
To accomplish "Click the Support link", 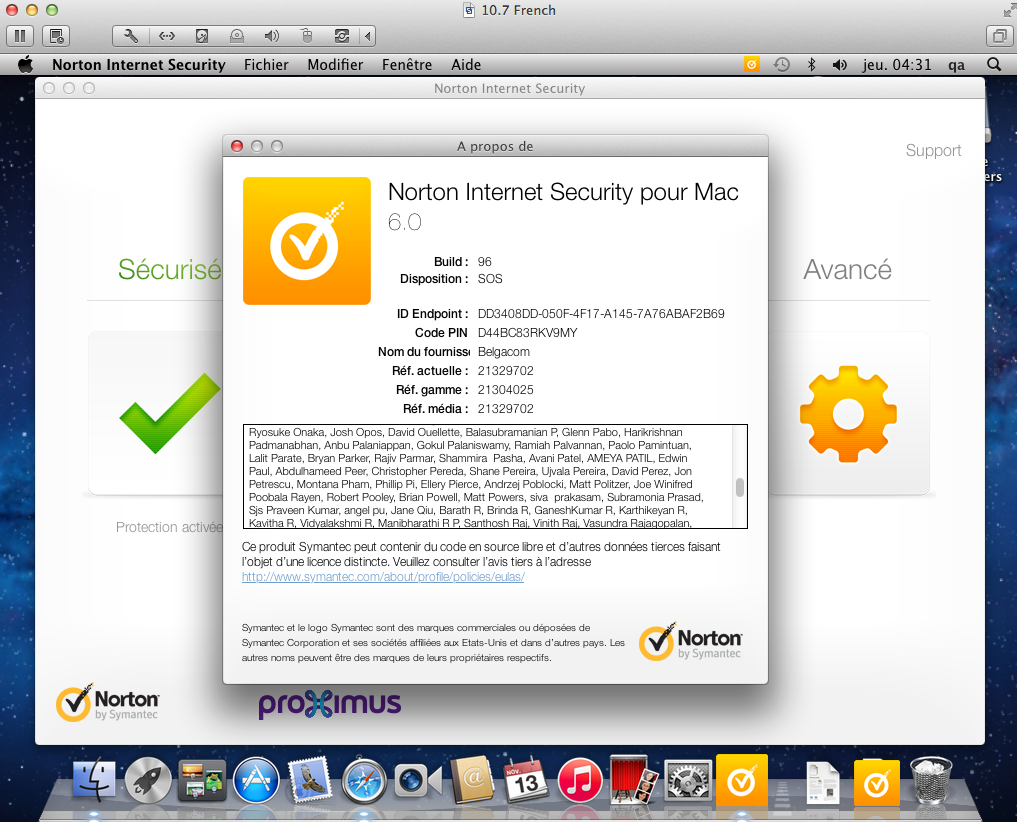I will [933, 150].
